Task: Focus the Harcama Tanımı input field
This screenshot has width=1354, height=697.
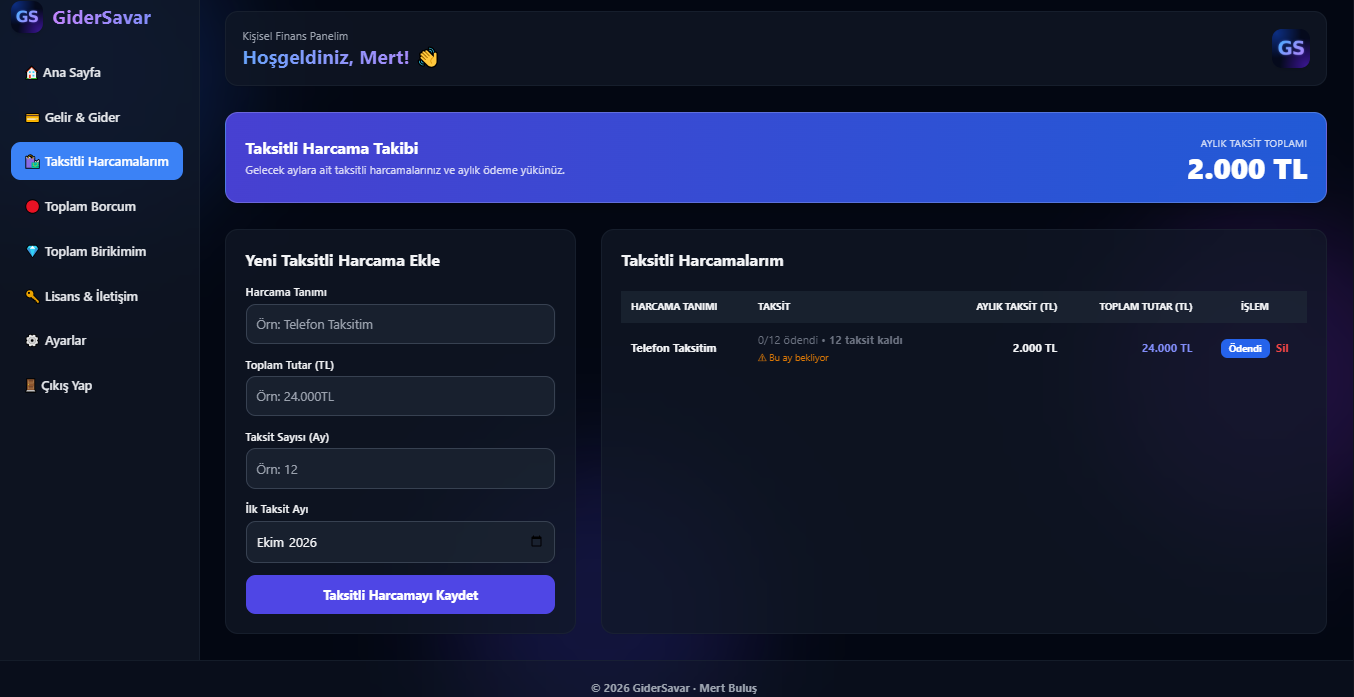Action: 400,324
